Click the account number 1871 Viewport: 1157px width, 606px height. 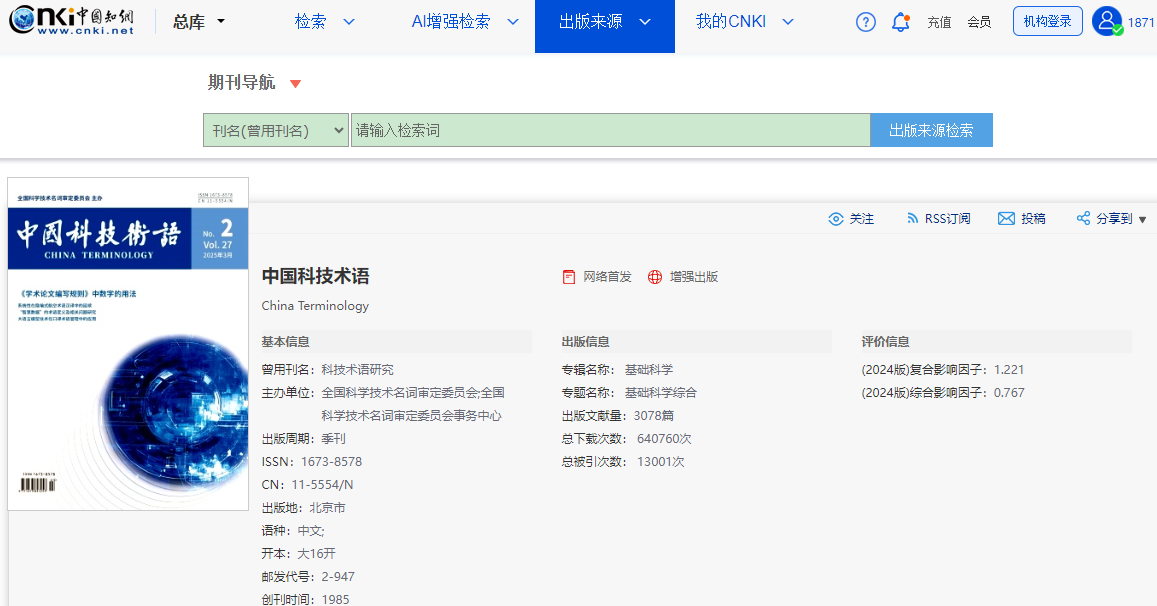click(1142, 23)
